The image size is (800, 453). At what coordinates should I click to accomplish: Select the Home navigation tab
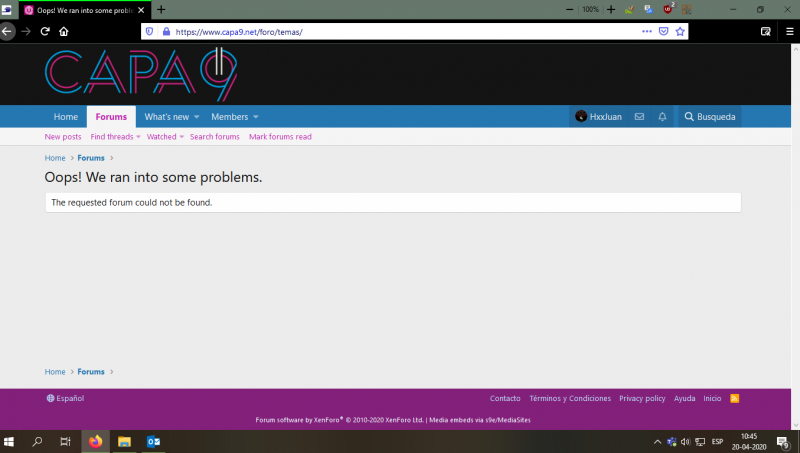click(65, 117)
